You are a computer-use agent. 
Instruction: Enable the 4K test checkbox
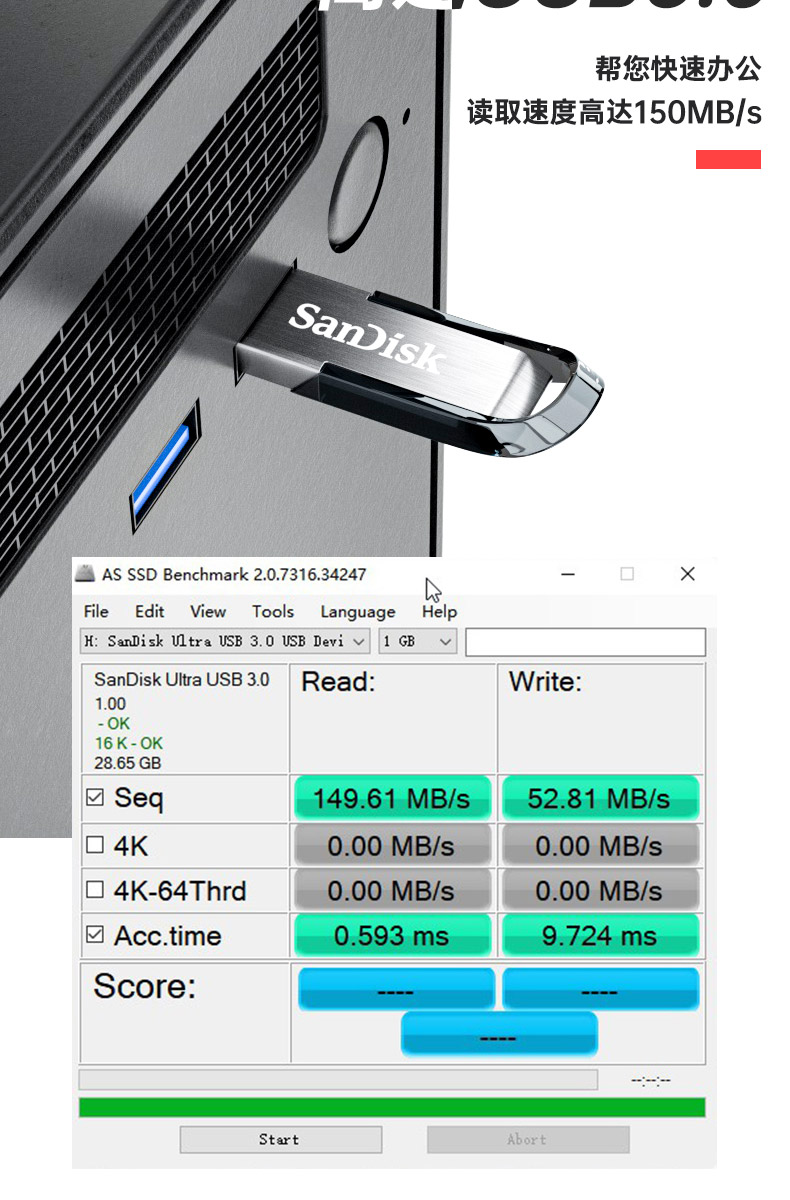95,845
